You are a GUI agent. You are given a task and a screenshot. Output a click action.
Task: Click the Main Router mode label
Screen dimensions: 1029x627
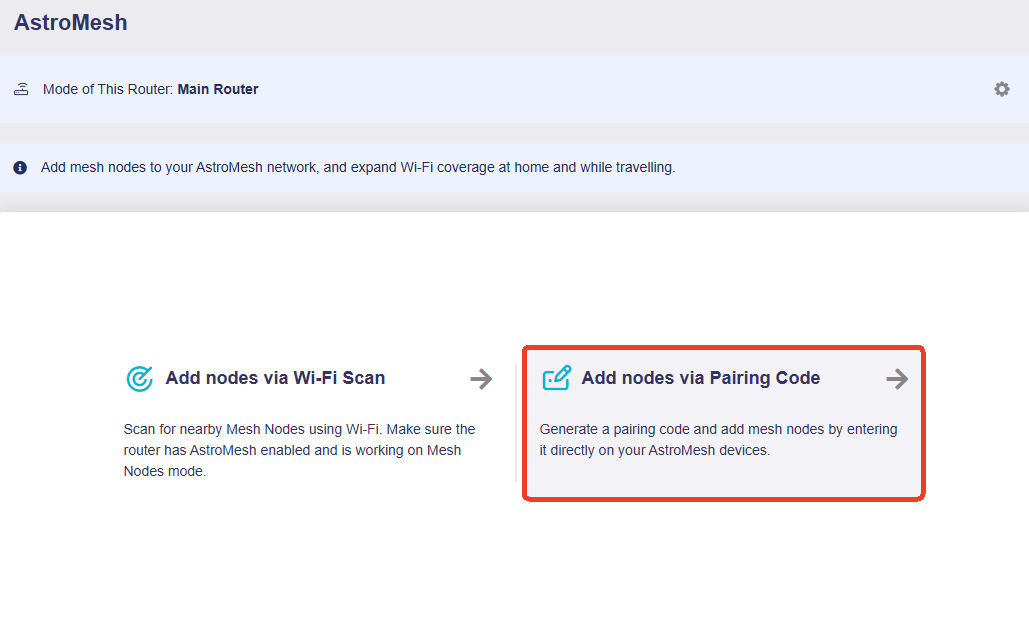(218, 89)
